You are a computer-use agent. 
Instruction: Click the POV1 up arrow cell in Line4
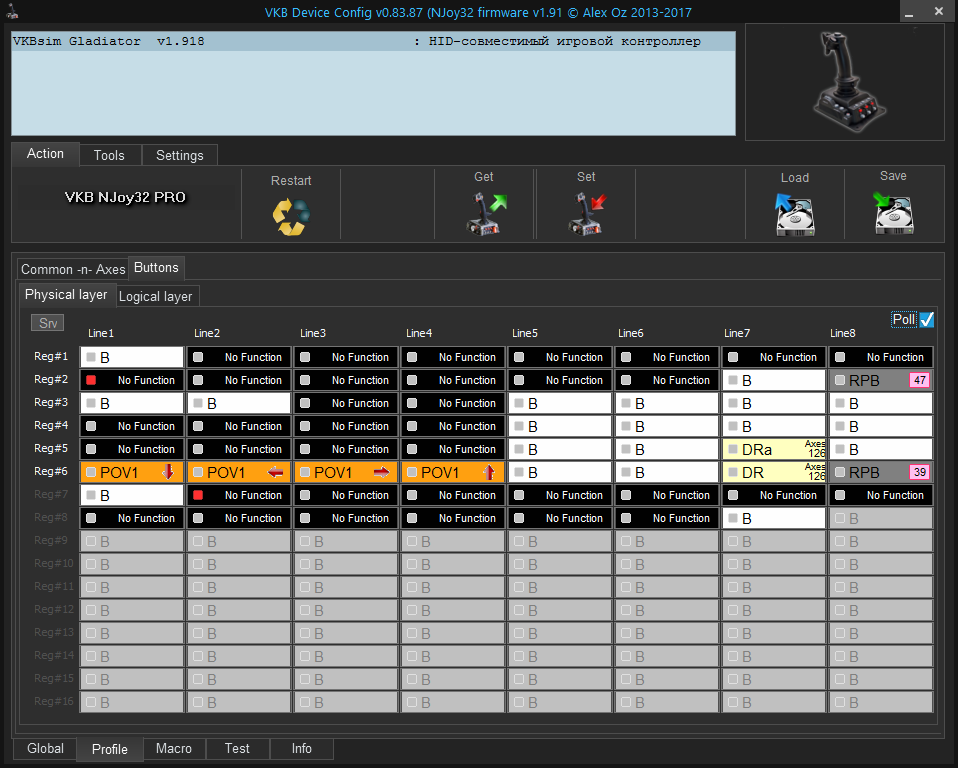click(453, 472)
